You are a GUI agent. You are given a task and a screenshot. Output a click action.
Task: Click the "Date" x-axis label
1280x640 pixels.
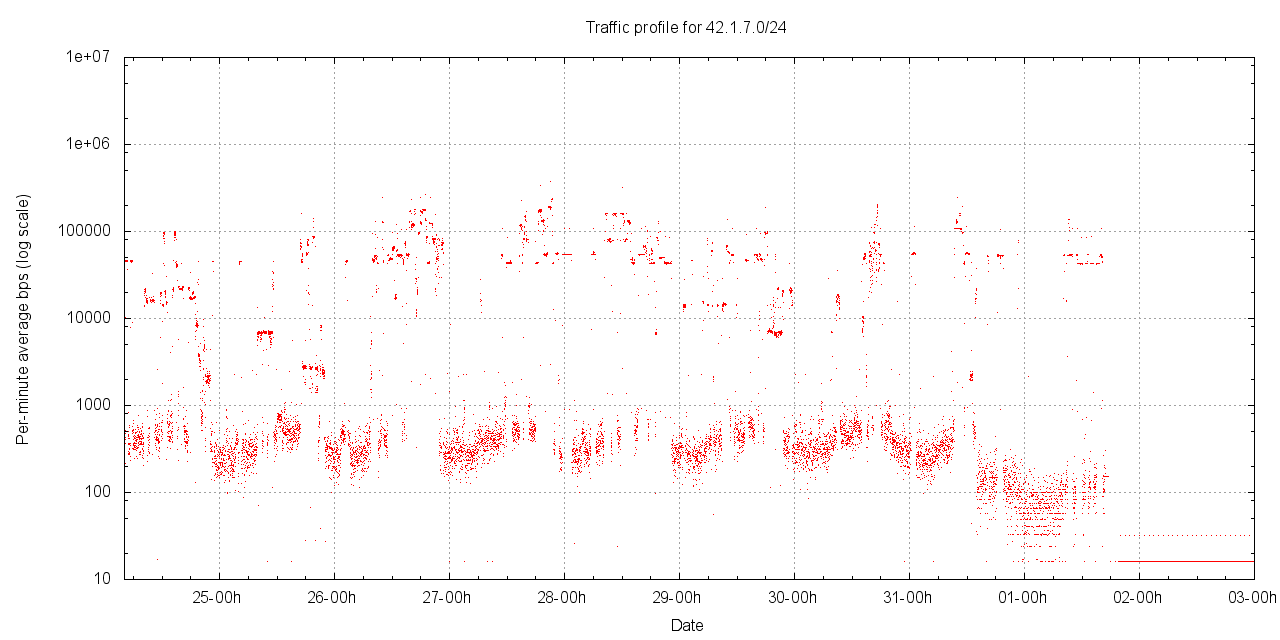(686, 626)
